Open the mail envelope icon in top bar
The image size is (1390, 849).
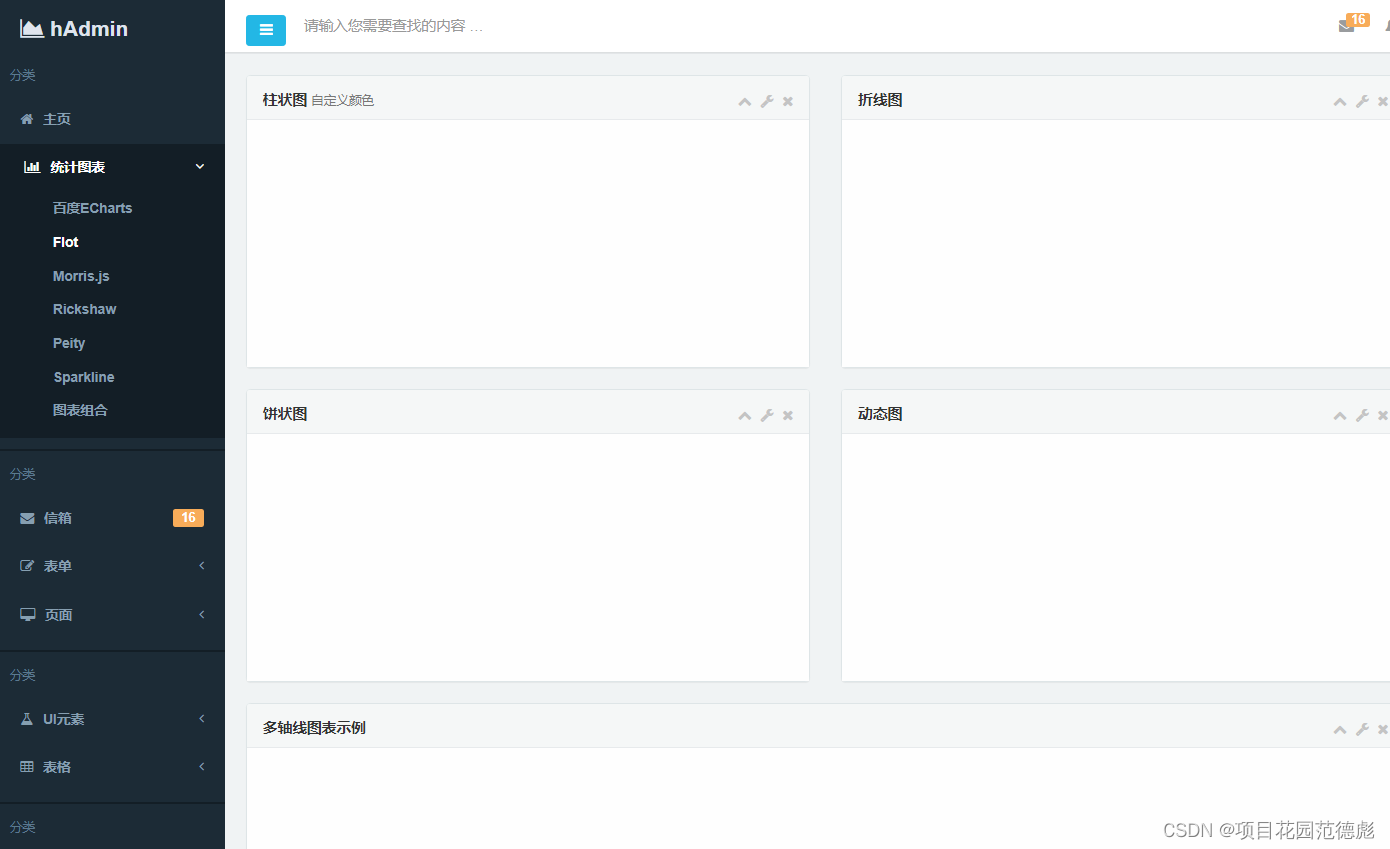[1346, 26]
